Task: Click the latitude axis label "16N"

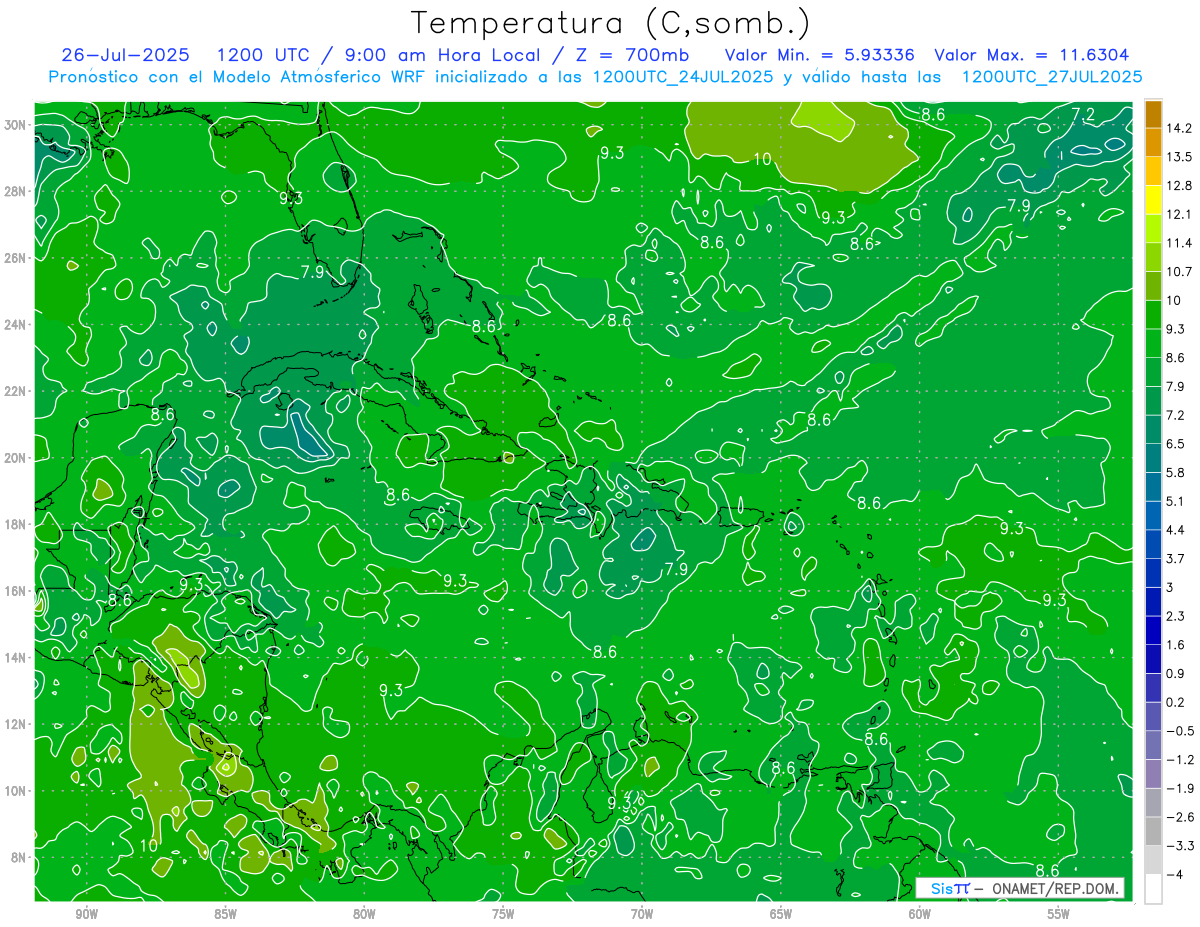Action: 16,591
